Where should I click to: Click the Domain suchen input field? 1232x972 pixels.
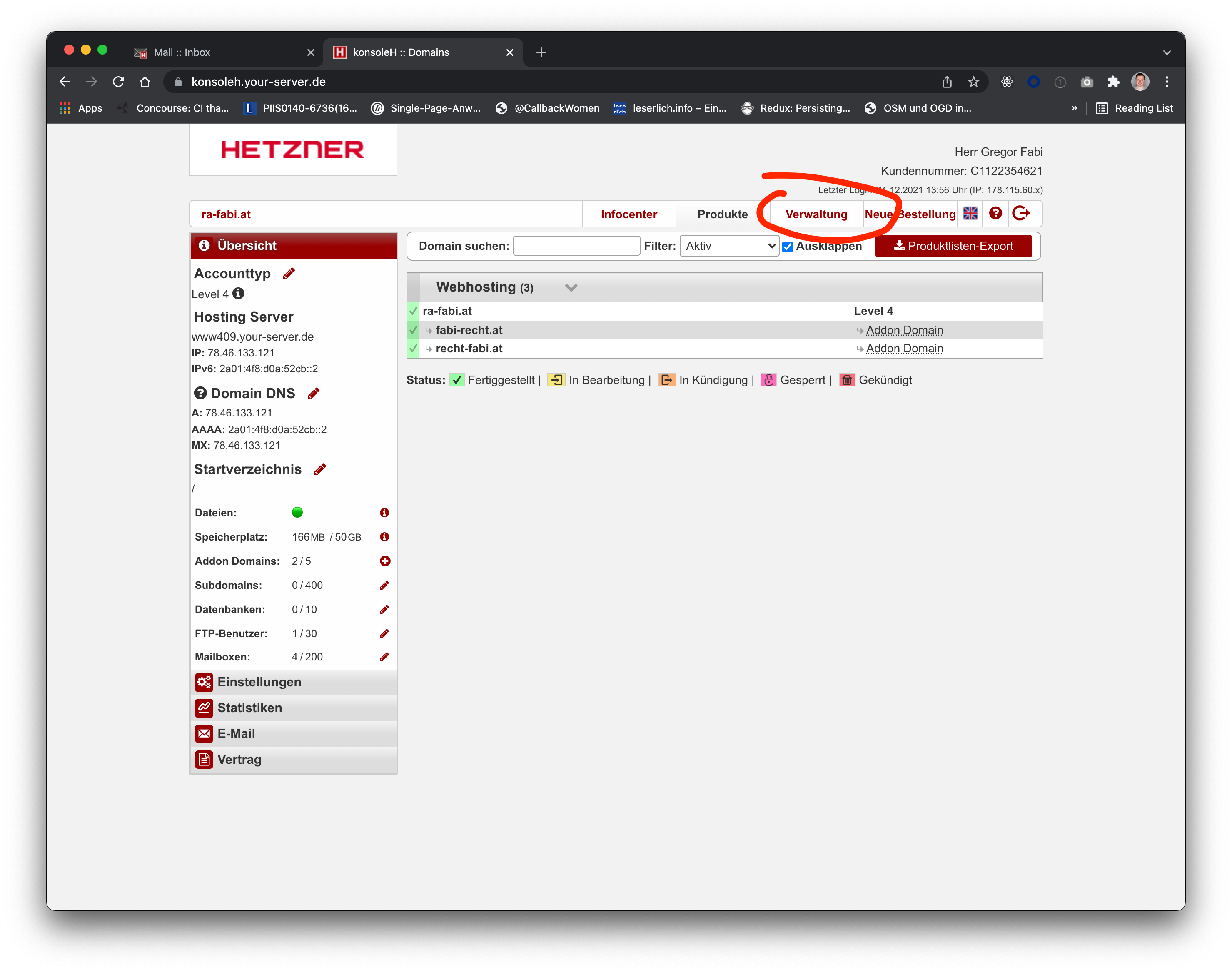[x=576, y=246]
